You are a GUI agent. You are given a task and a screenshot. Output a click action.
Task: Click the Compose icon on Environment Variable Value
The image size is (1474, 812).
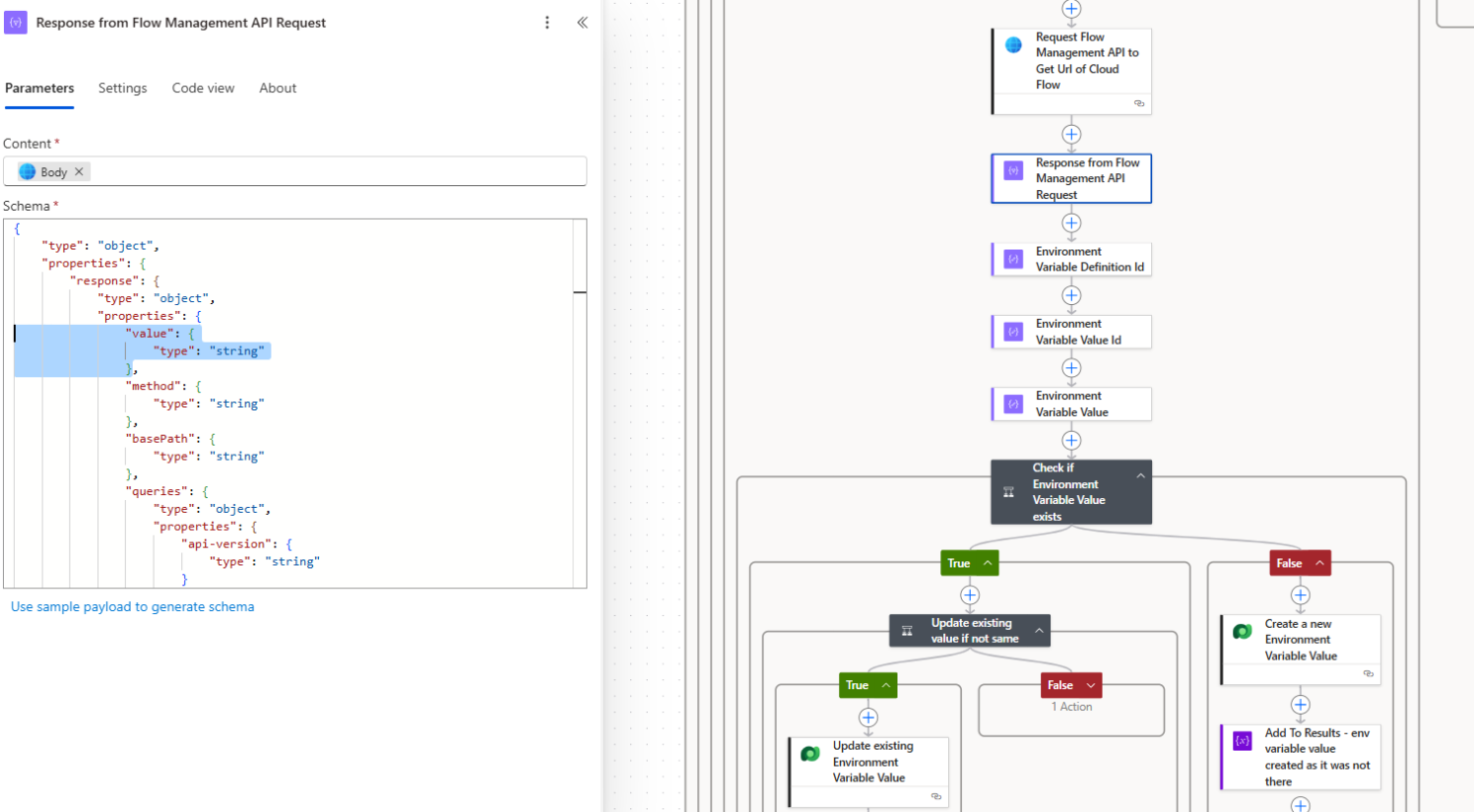(x=1011, y=404)
